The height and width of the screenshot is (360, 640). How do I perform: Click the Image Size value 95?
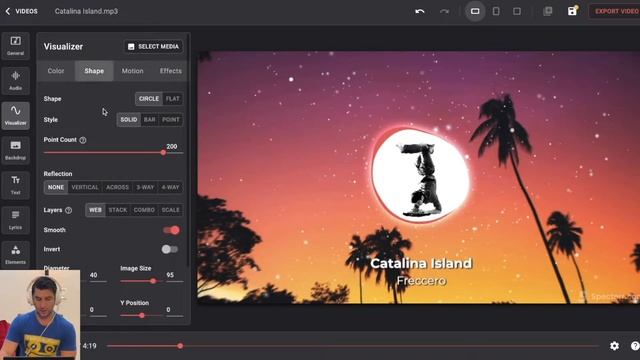[x=174, y=276]
